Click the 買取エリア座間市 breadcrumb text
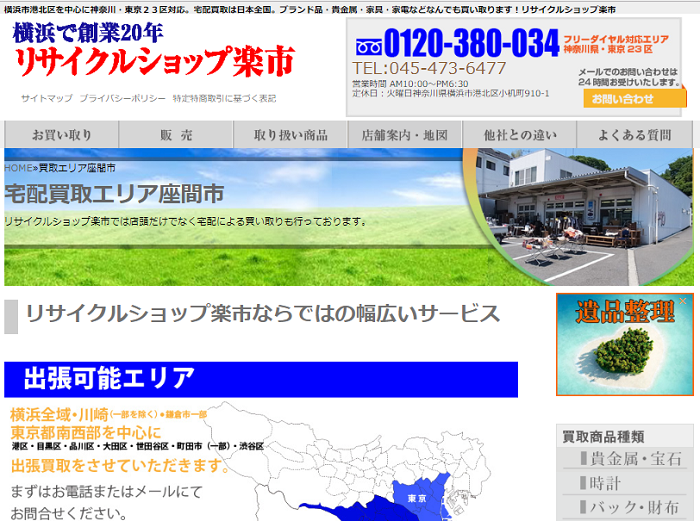Viewport: 700px width, 521px height. [x=77, y=168]
